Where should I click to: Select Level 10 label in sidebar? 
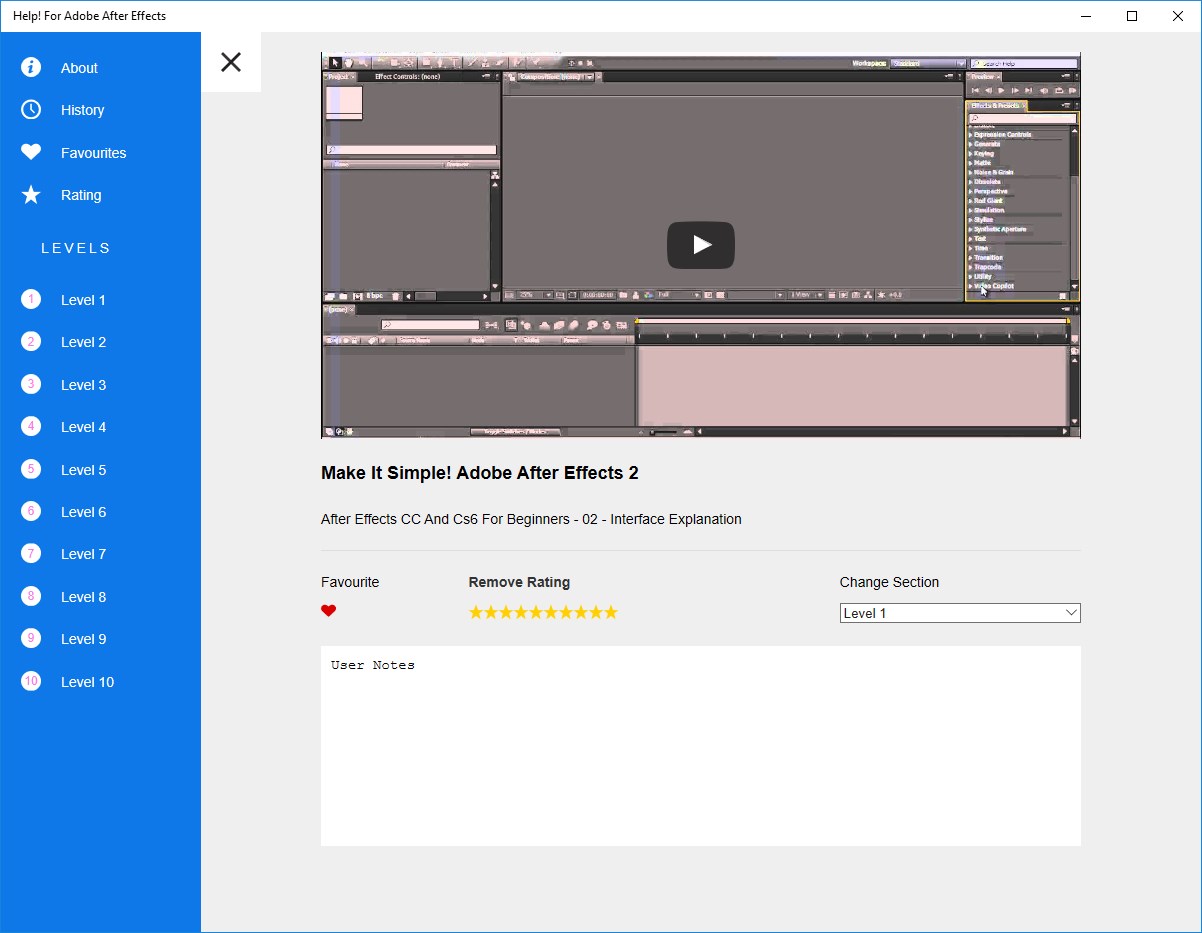pos(87,682)
